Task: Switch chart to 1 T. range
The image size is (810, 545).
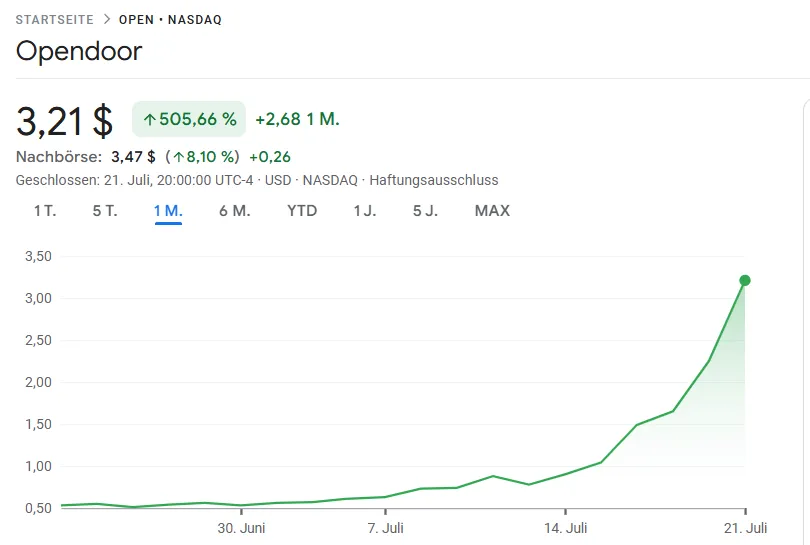Action: tap(45, 211)
